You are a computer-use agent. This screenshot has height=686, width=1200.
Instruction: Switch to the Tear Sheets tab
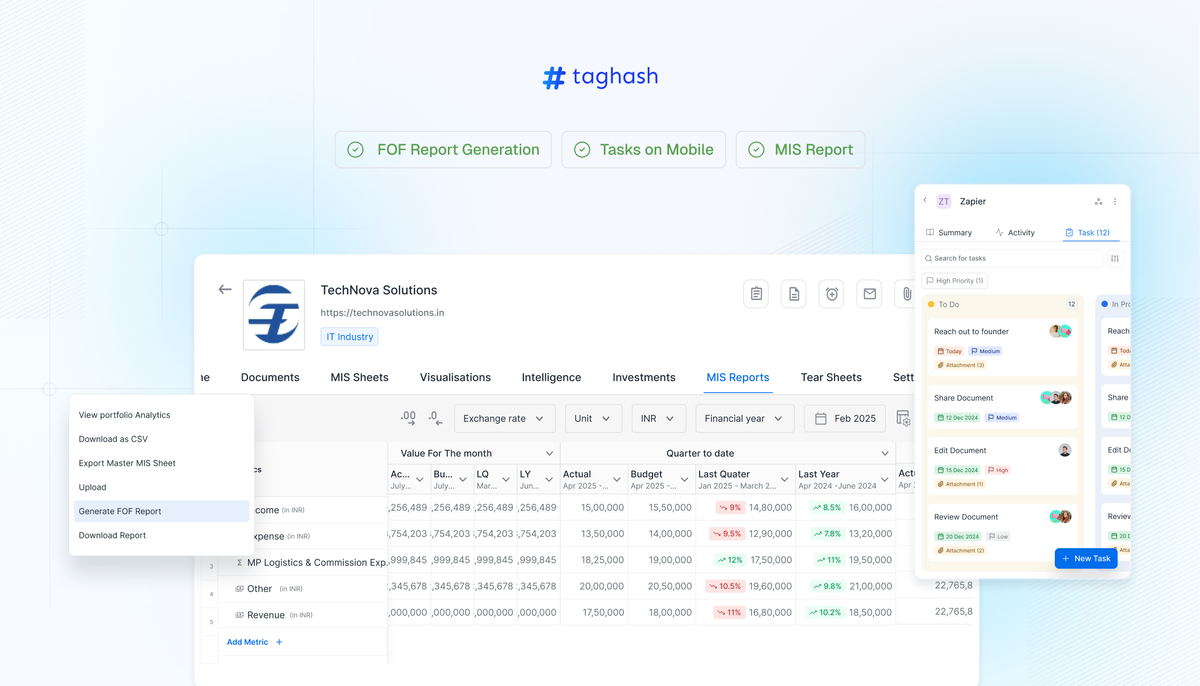(831, 377)
